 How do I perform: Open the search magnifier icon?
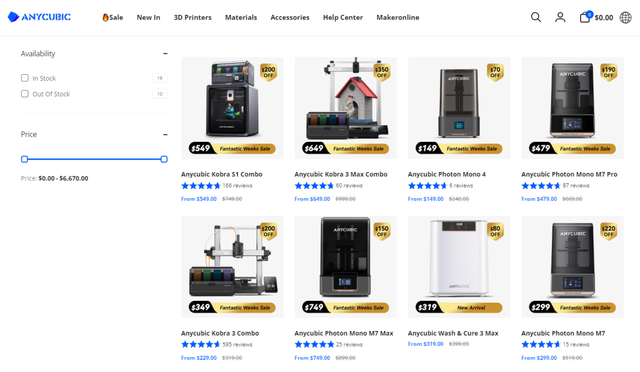tap(536, 17)
